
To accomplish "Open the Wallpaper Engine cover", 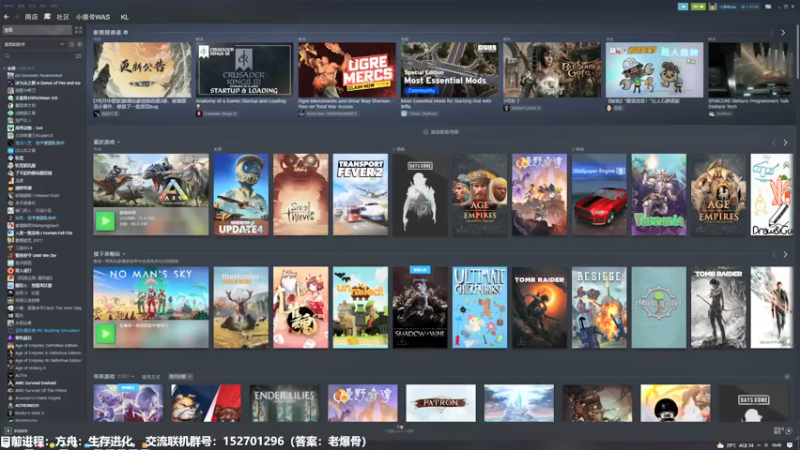I will (x=599, y=194).
